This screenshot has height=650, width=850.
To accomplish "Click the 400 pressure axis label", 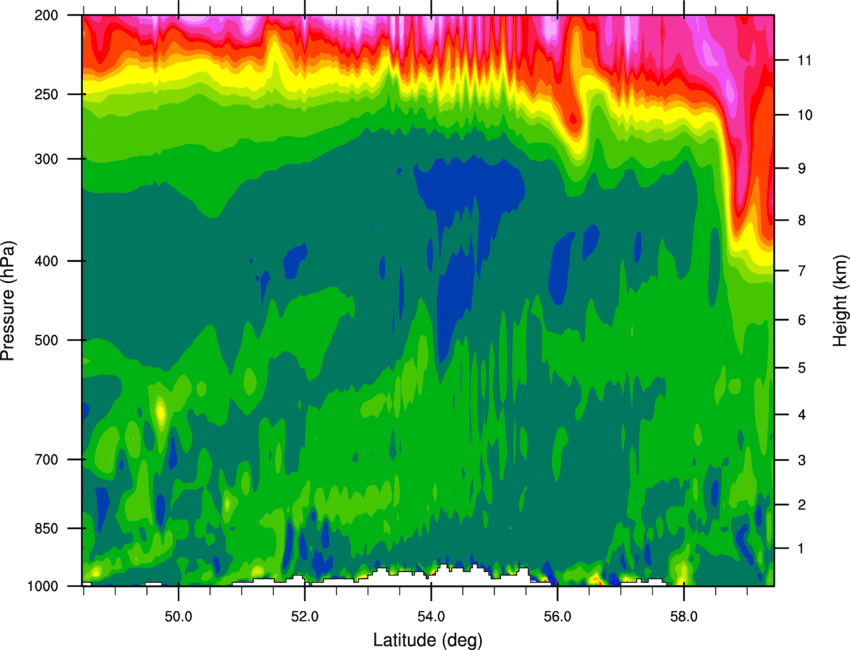I will pyautogui.click(x=46, y=261).
